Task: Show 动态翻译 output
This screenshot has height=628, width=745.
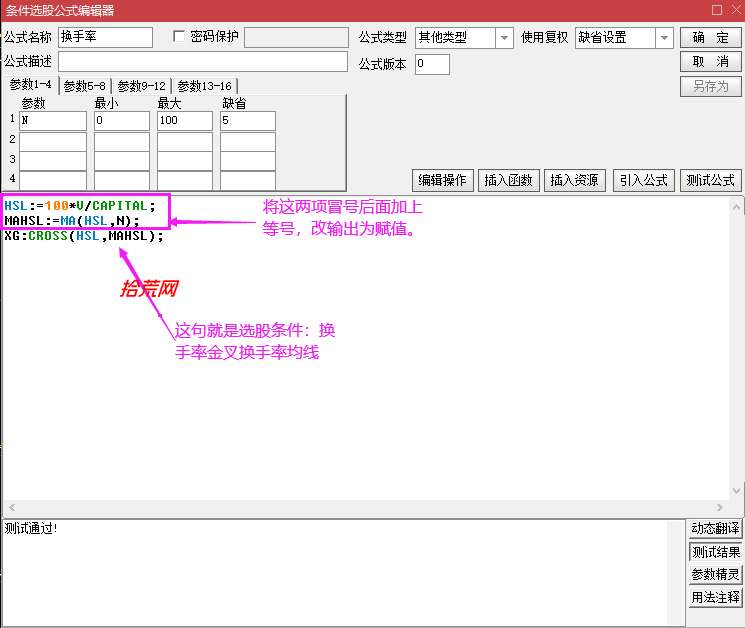Action: pos(715,529)
